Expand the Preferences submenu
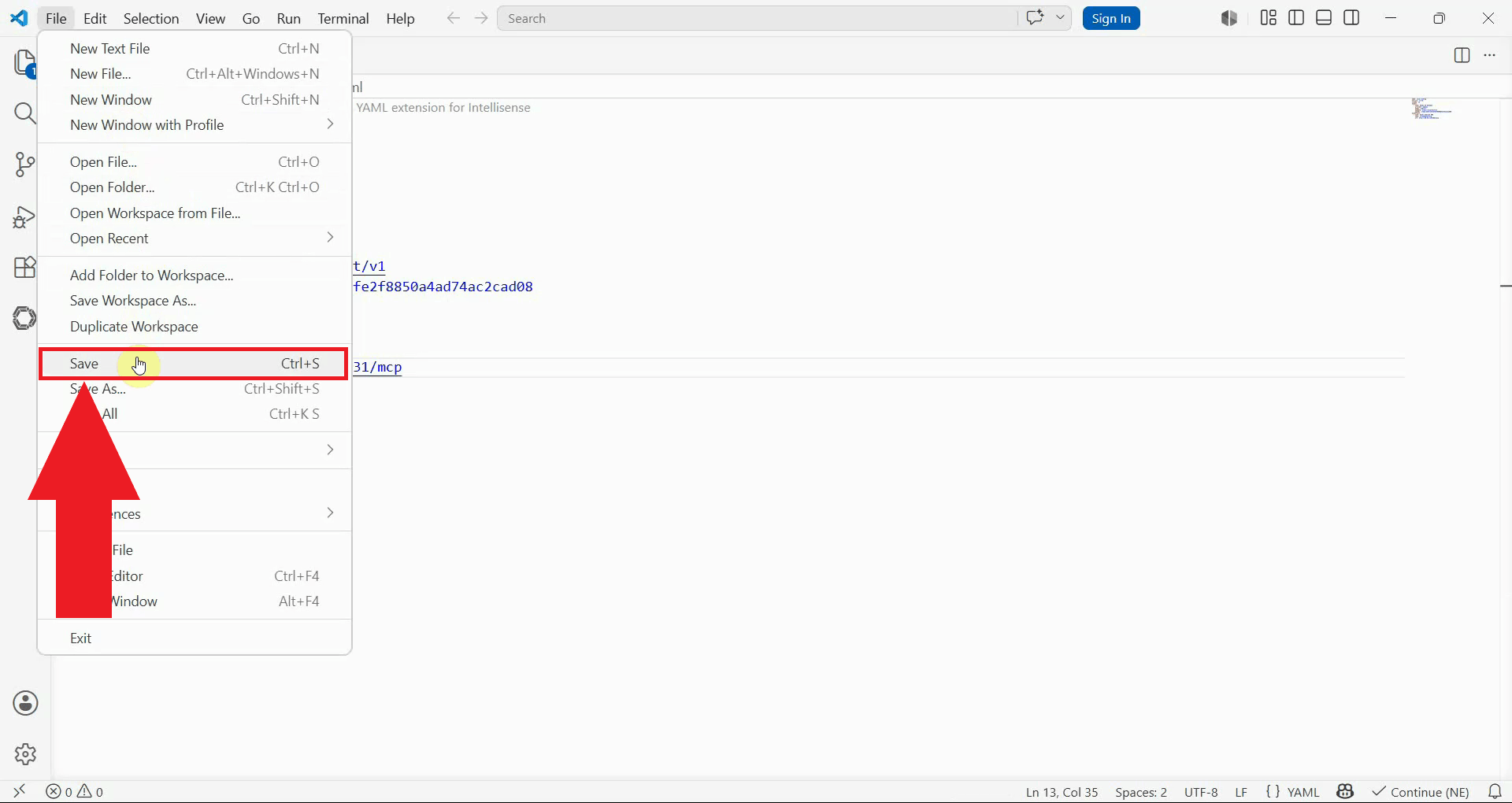This screenshot has height=803, width=1512. [x=195, y=513]
